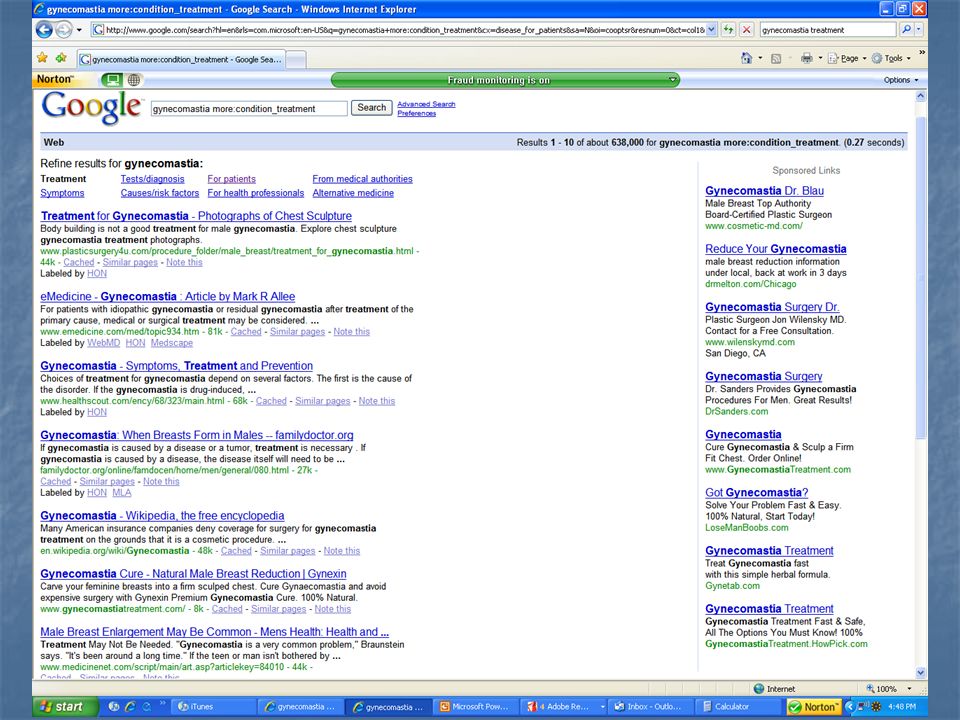Open the Gynexin Gynecomastia Cure result

click(193, 574)
